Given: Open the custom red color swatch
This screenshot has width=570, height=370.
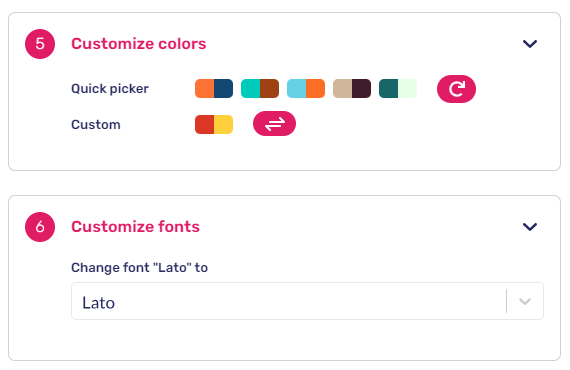Looking at the screenshot, I should (204, 125).
